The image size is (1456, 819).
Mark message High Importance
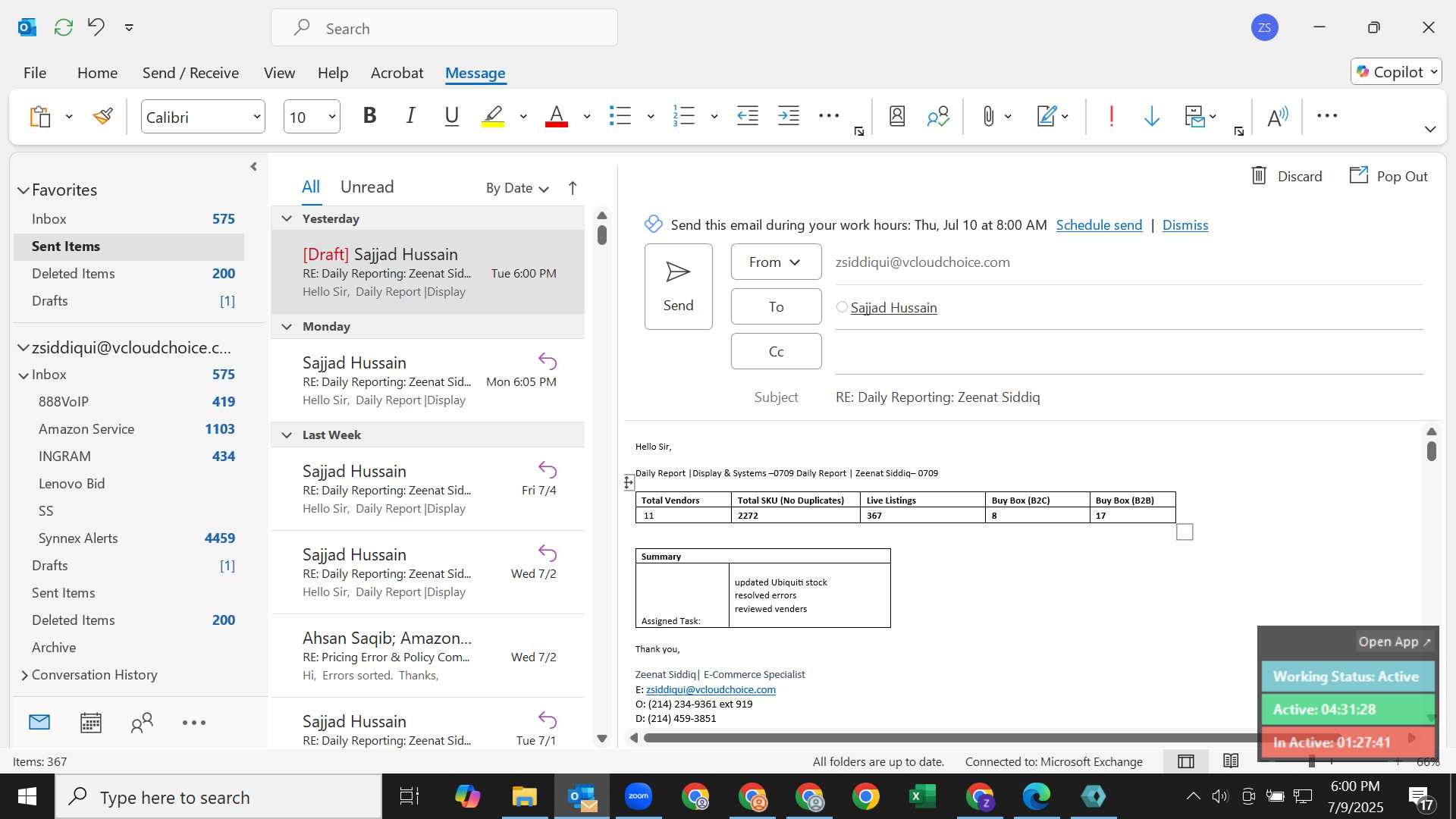coord(1112,116)
